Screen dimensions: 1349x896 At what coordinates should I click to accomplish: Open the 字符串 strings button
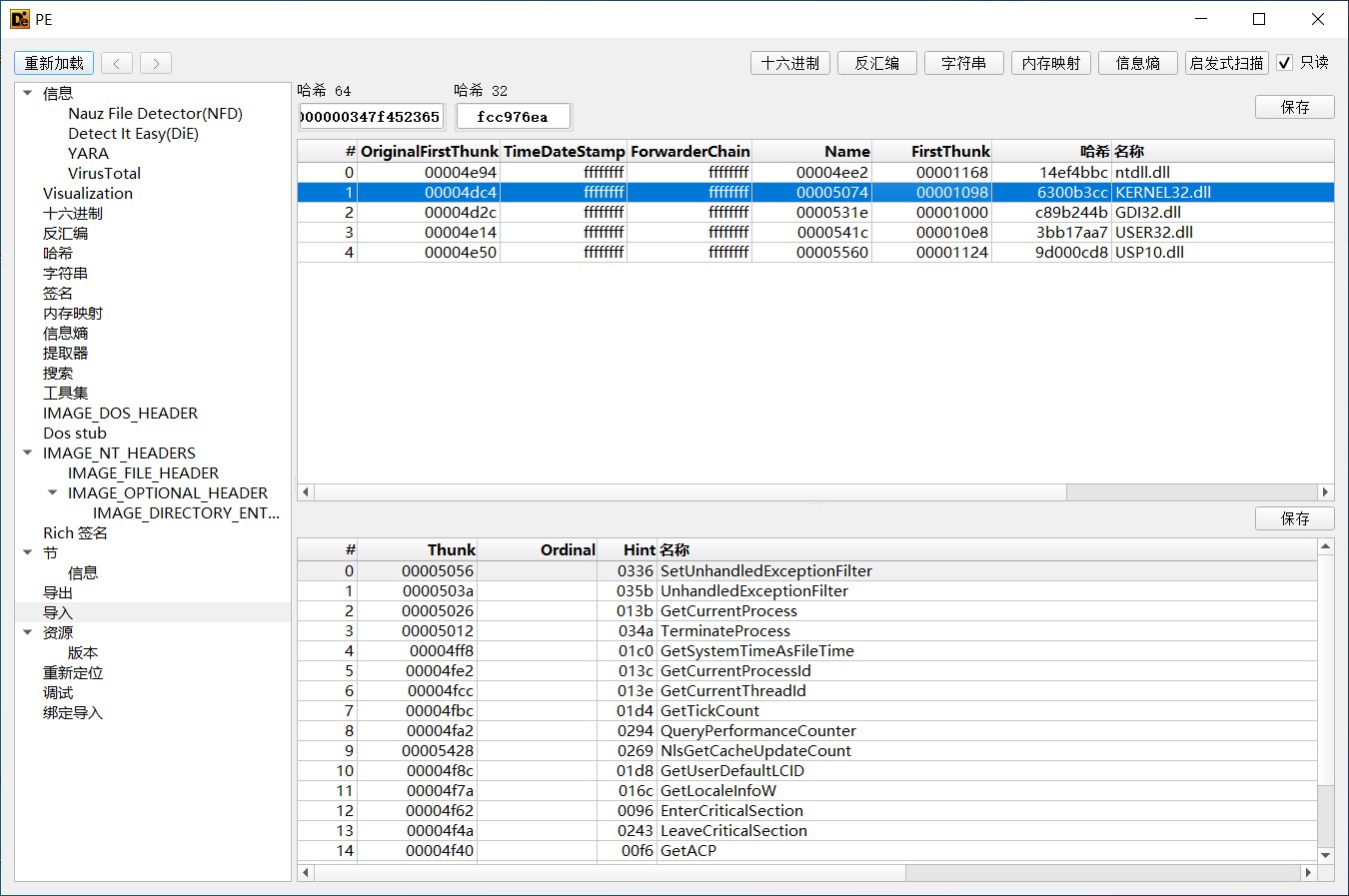coord(964,63)
